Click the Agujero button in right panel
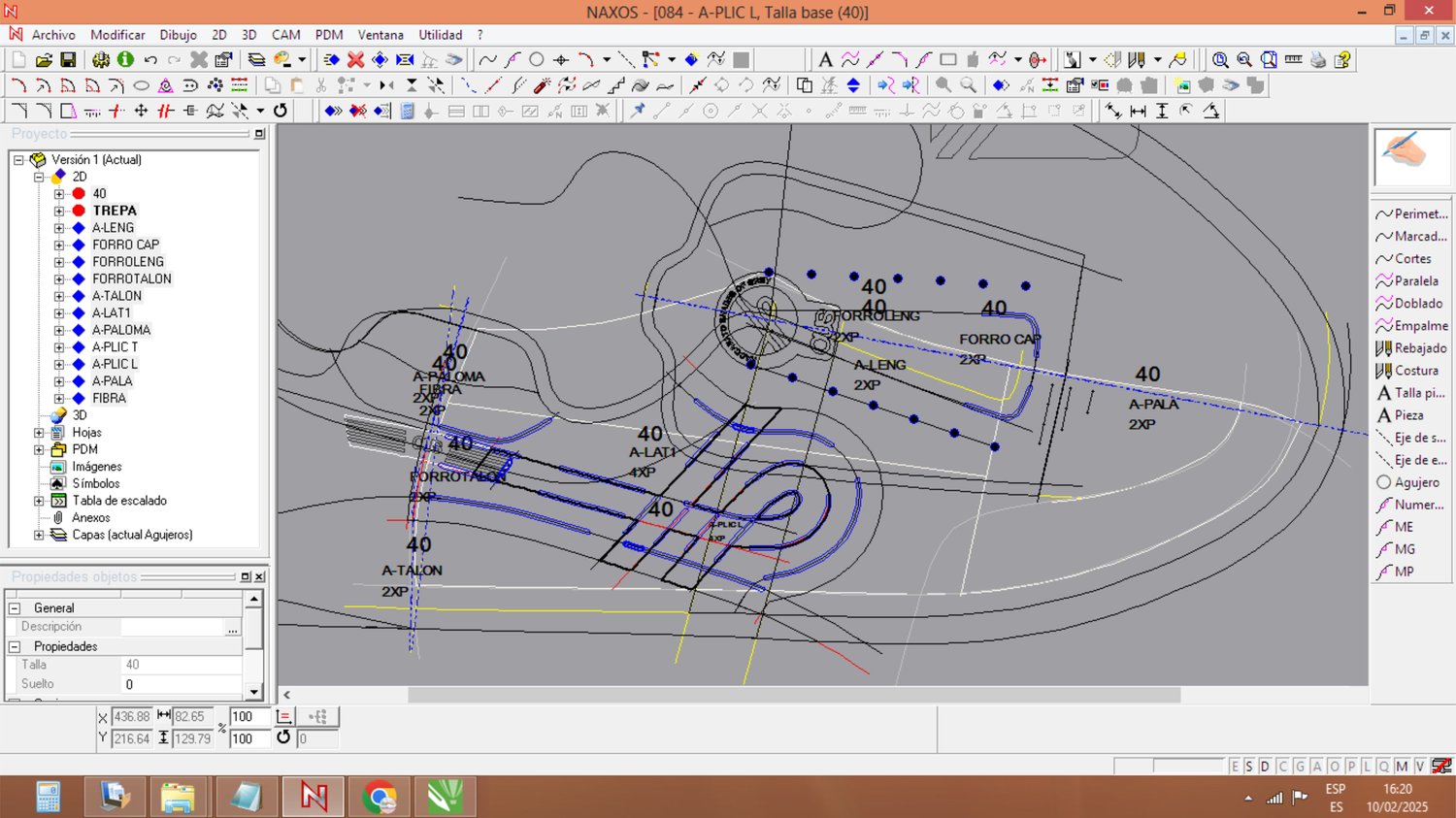 pyautogui.click(x=1412, y=482)
